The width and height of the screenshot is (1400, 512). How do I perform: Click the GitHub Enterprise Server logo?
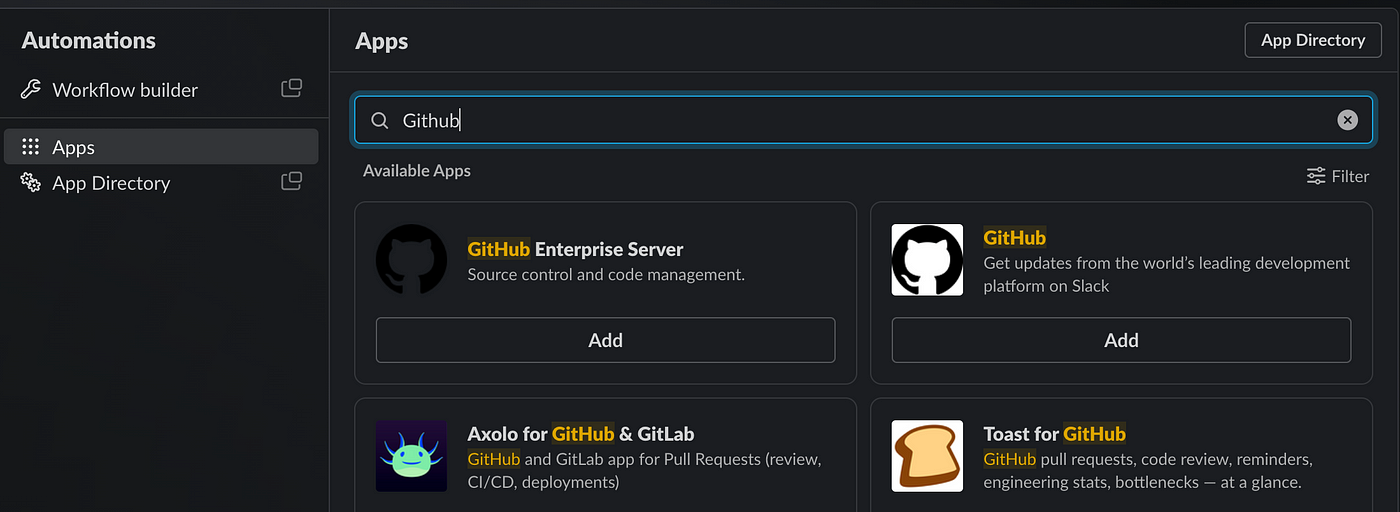click(412, 259)
